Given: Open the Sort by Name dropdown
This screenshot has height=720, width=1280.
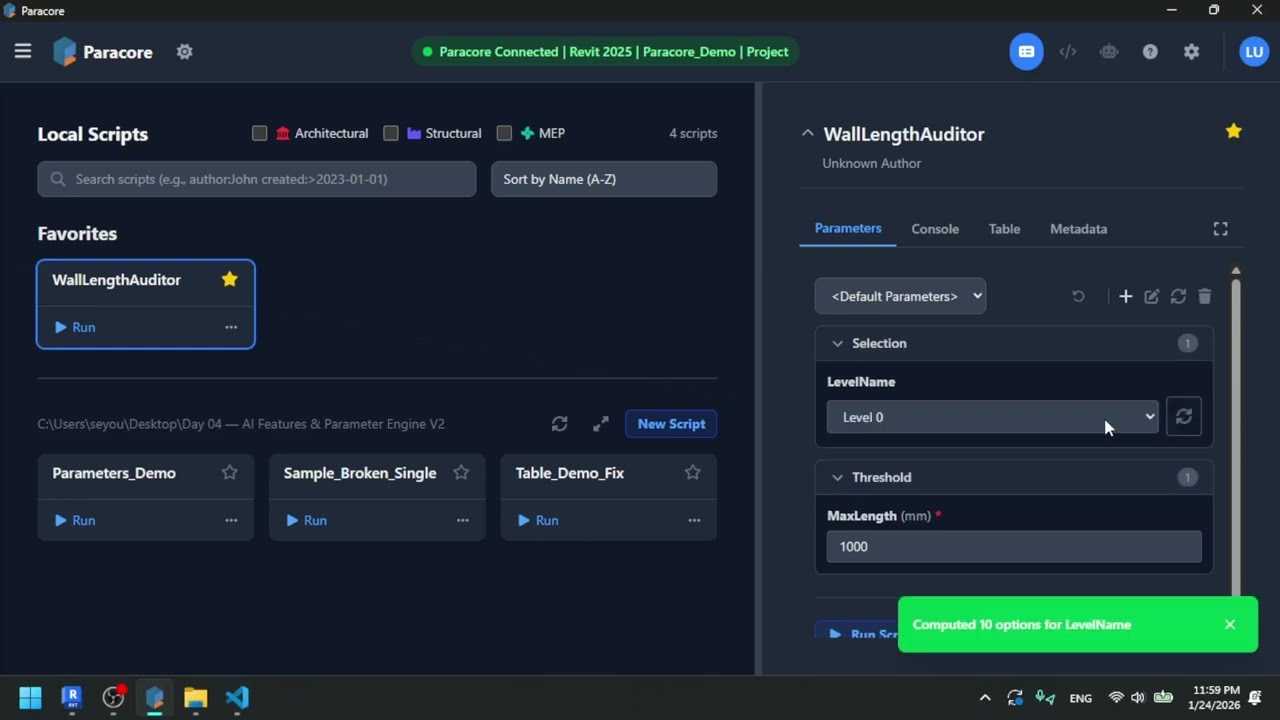Looking at the screenshot, I should tap(604, 179).
